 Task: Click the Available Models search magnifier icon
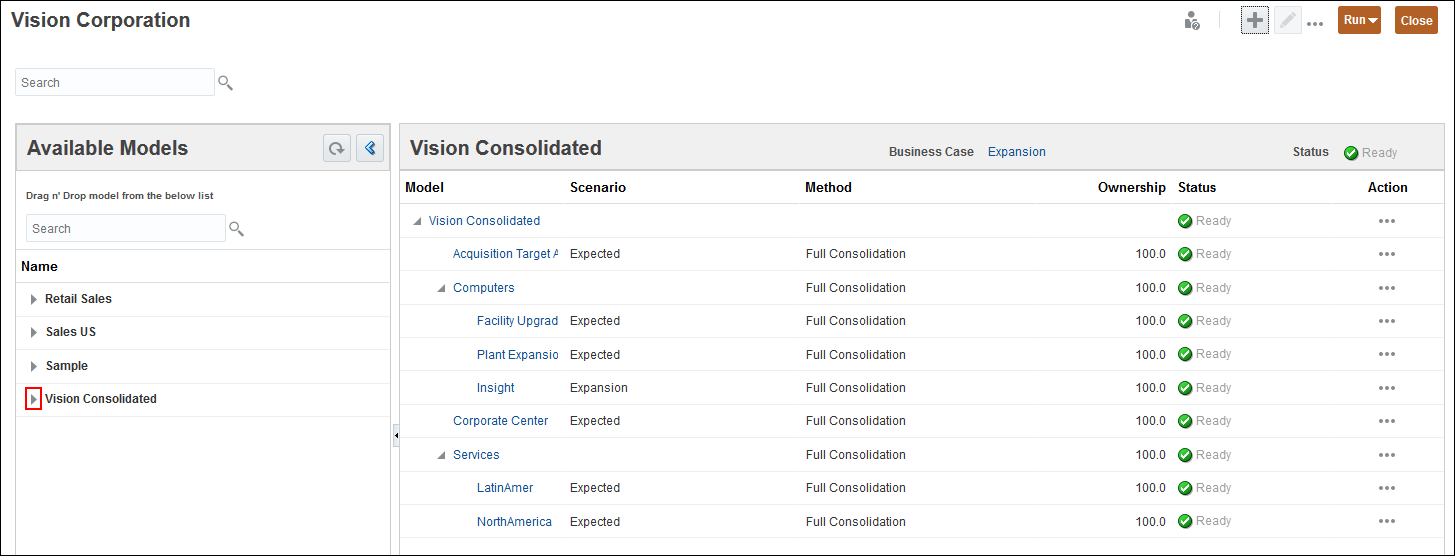pyautogui.click(x=236, y=229)
